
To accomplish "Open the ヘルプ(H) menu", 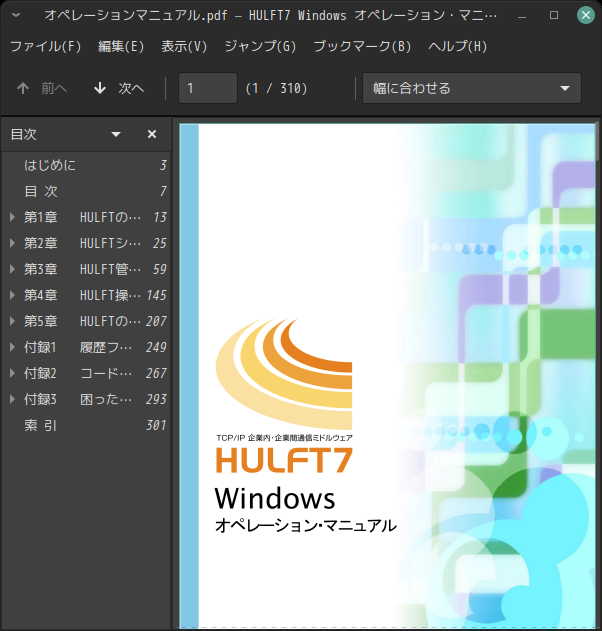I will (458, 46).
